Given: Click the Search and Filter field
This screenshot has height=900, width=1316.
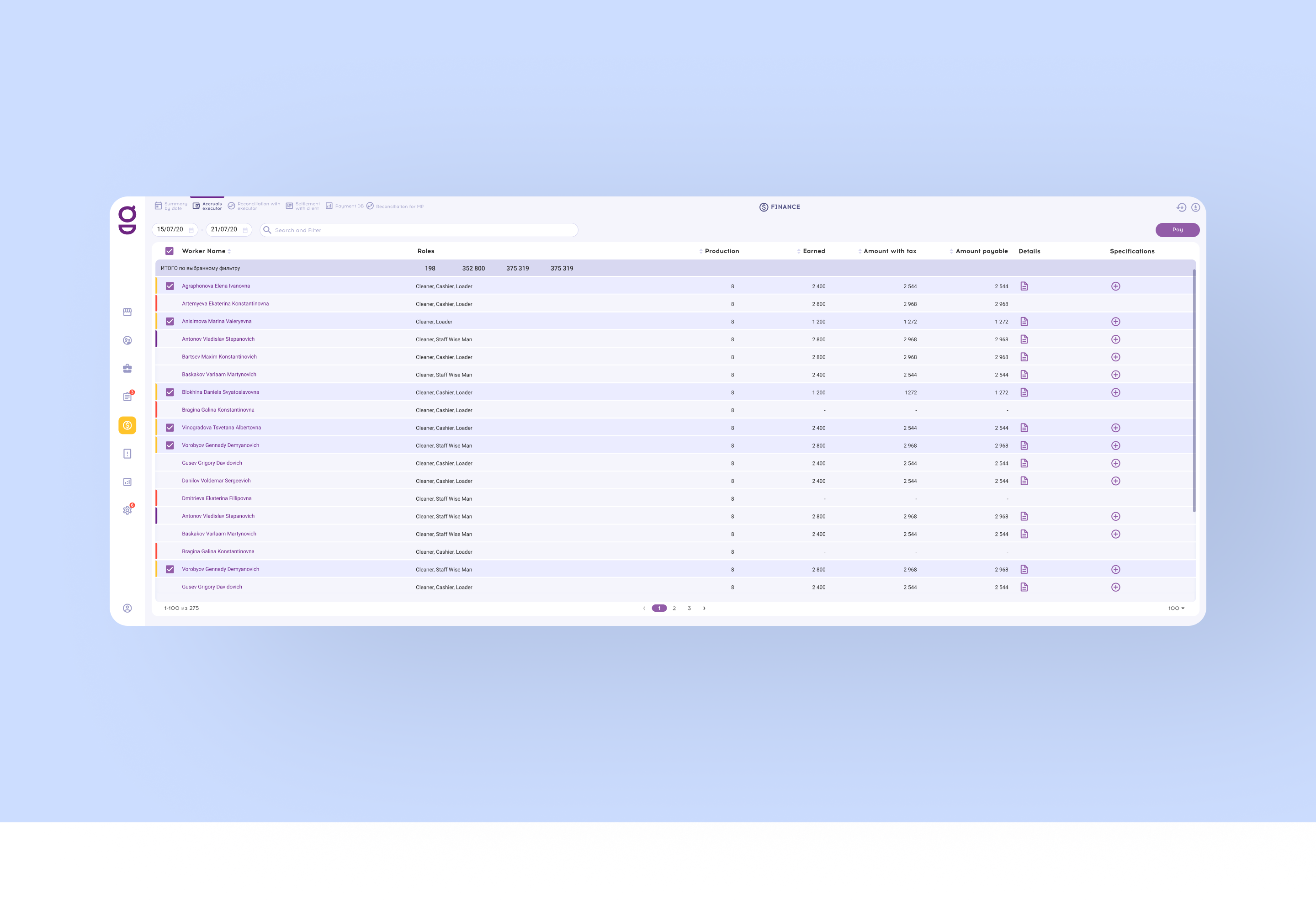Looking at the screenshot, I should click(419, 230).
